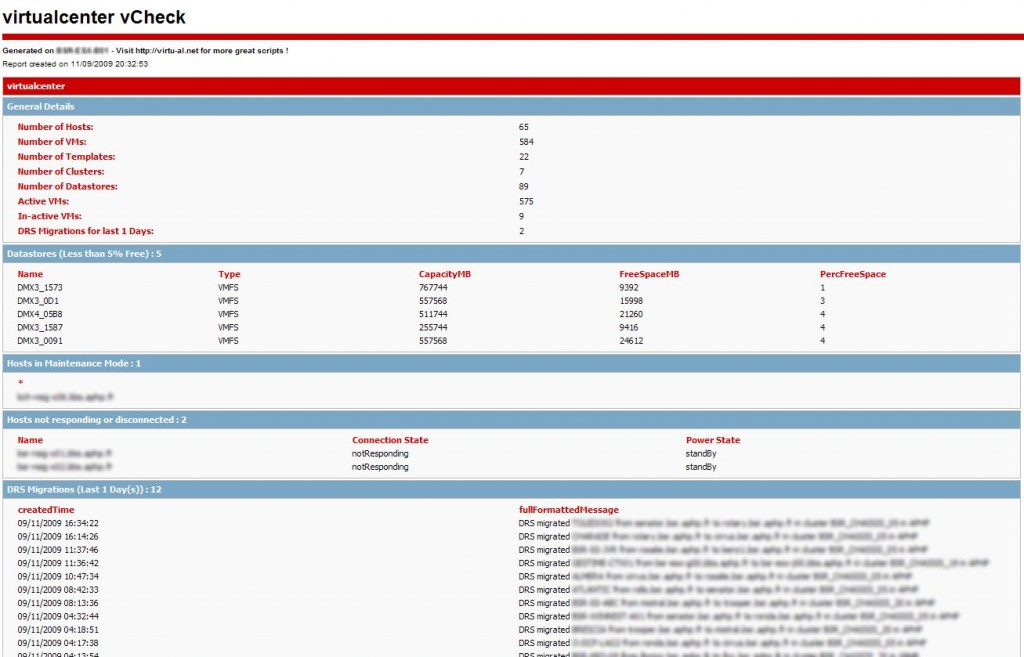Select datastore name DMX4_05B8
1024x657 pixels.
tap(40, 314)
